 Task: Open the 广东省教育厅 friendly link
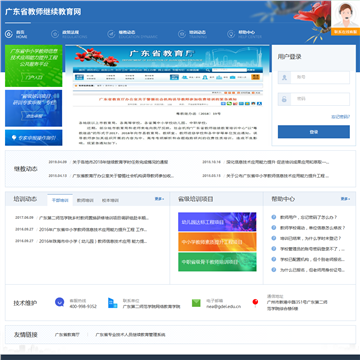tap(67, 334)
